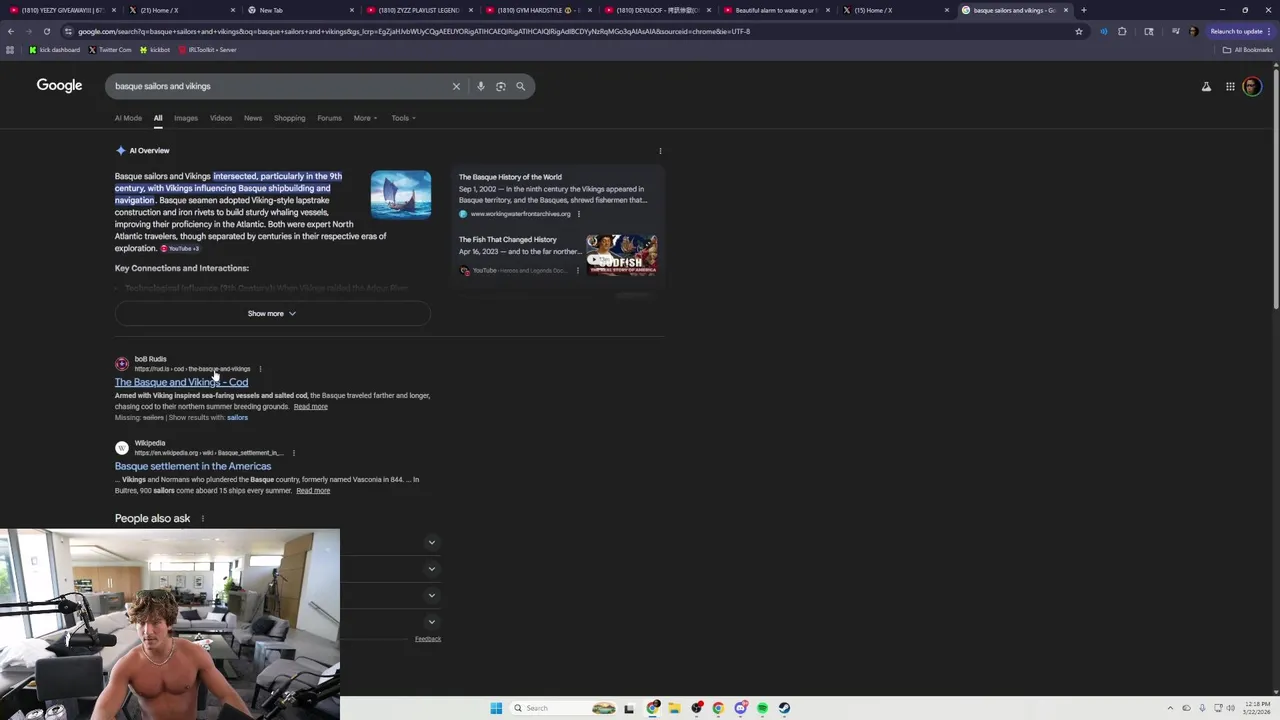1280x720 pixels.
Task: Open Google Search Labs flask icon
Action: (x=1206, y=87)
